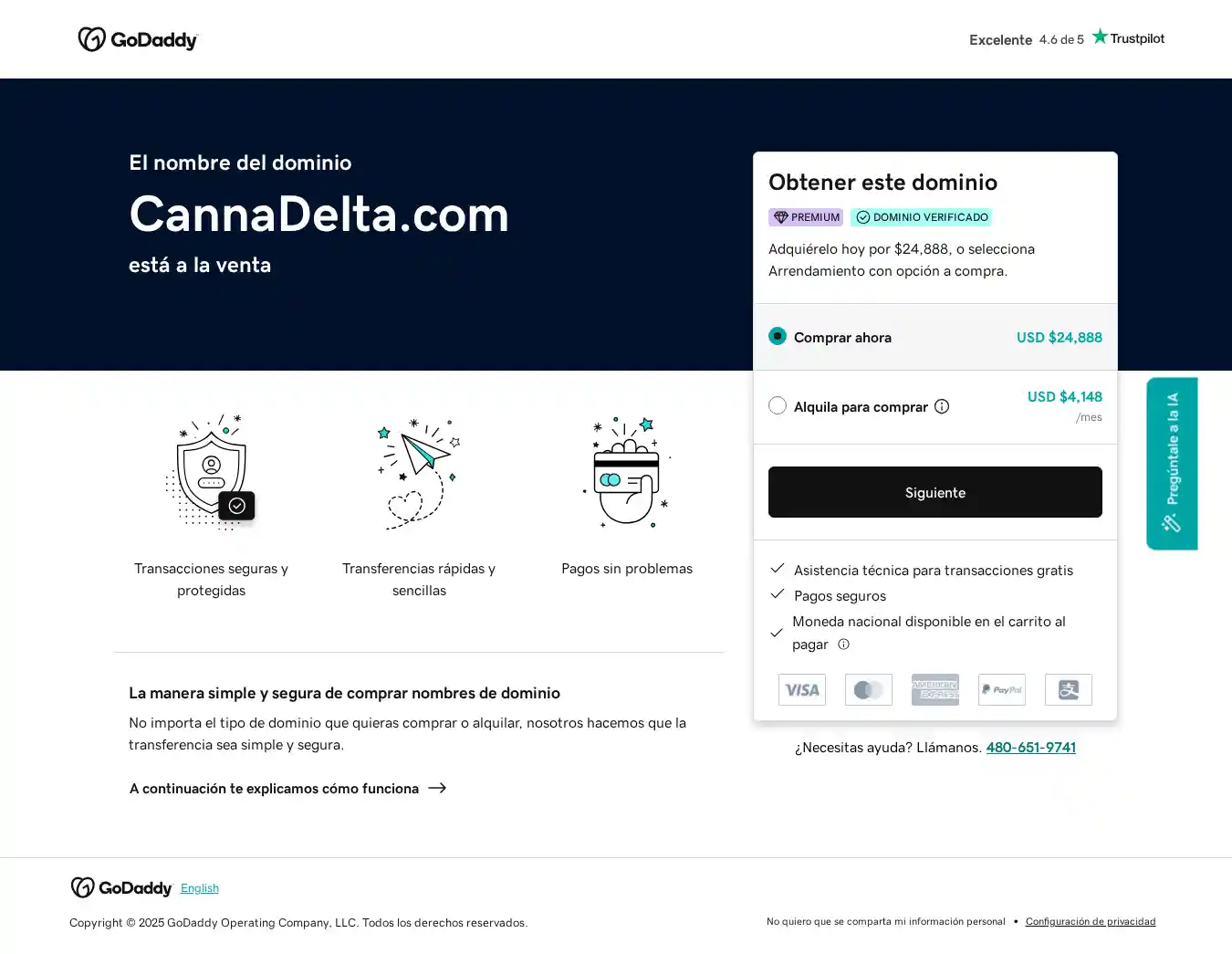Click the Mastercard payment icon
The width and height of the screenshot is (1232, 954).
pyautogui.click(x=869, y=690)
